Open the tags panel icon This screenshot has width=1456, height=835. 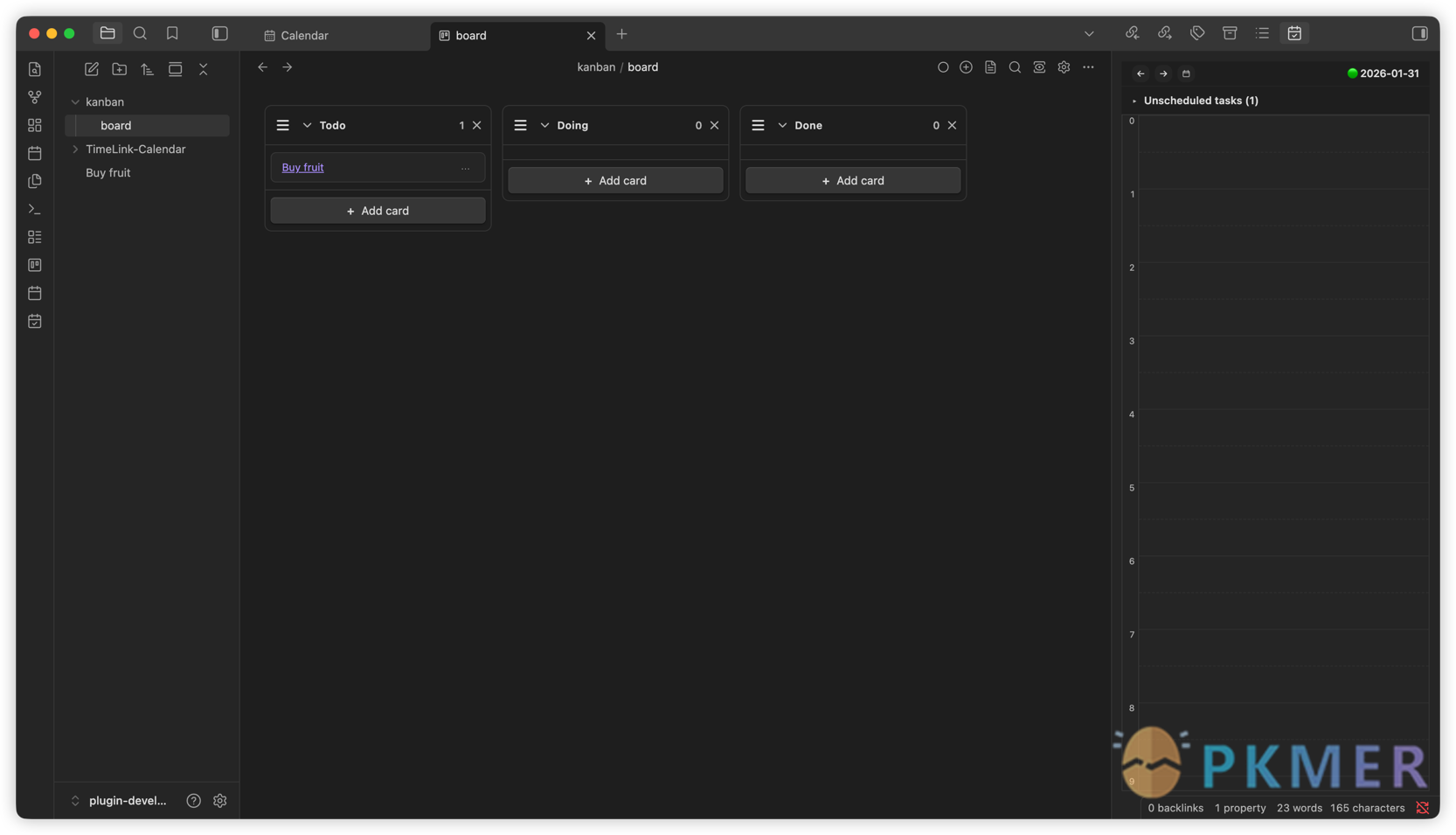pos(1197,33)
